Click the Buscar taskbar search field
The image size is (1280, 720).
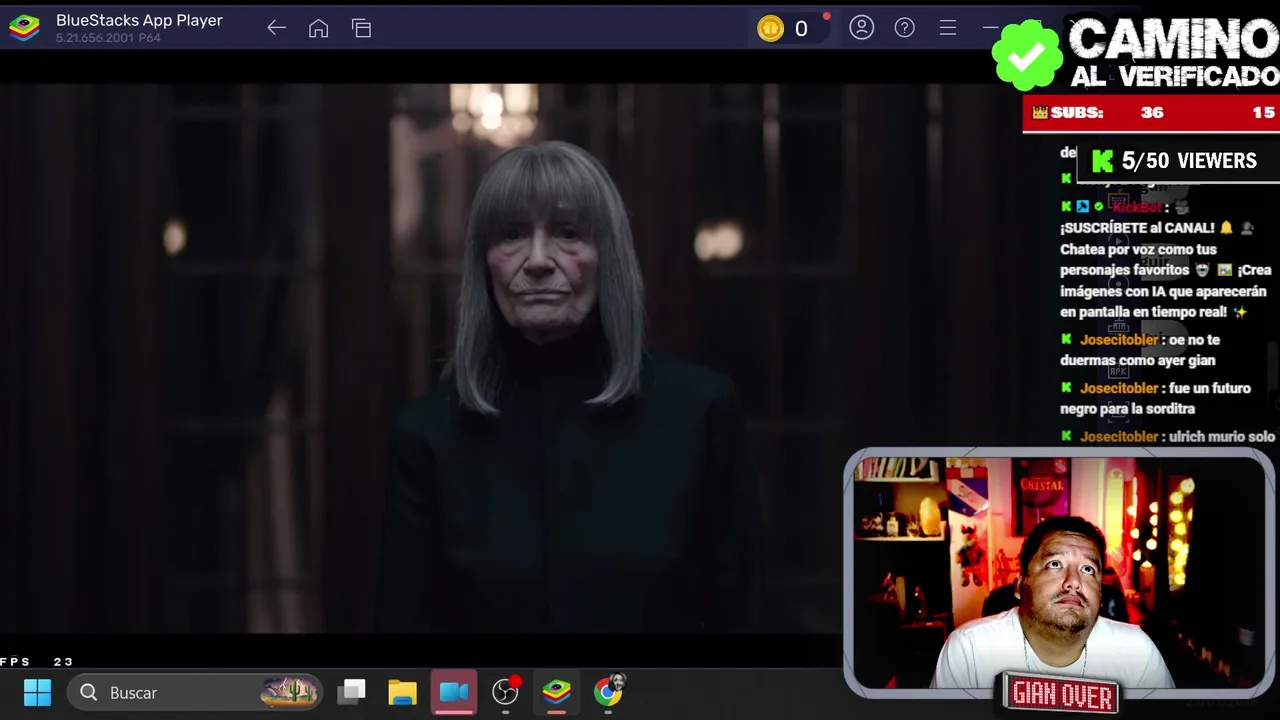pyautogui.click(x=196, y=692)
